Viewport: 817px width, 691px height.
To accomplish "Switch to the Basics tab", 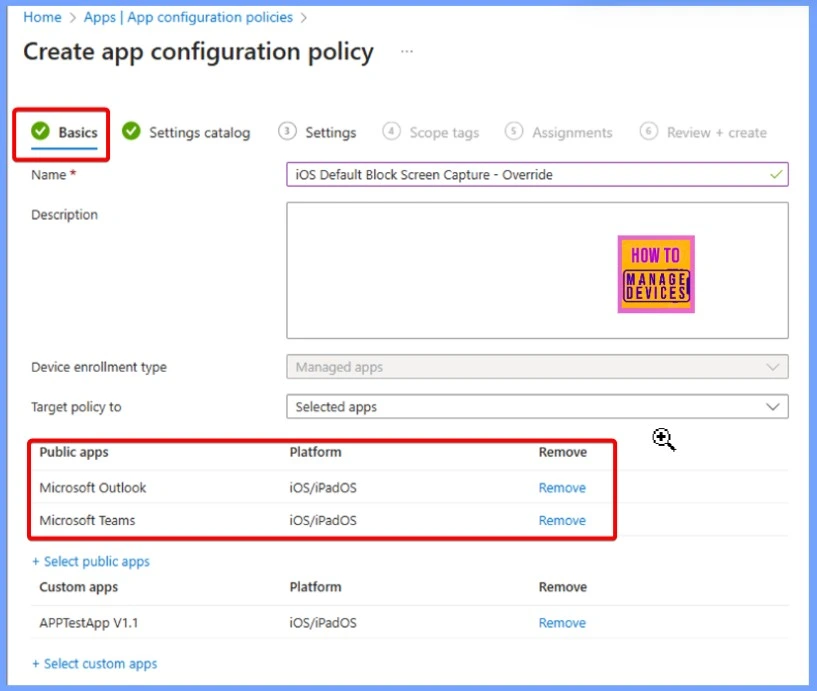I will pyautogui.click(x=64, y=132).
